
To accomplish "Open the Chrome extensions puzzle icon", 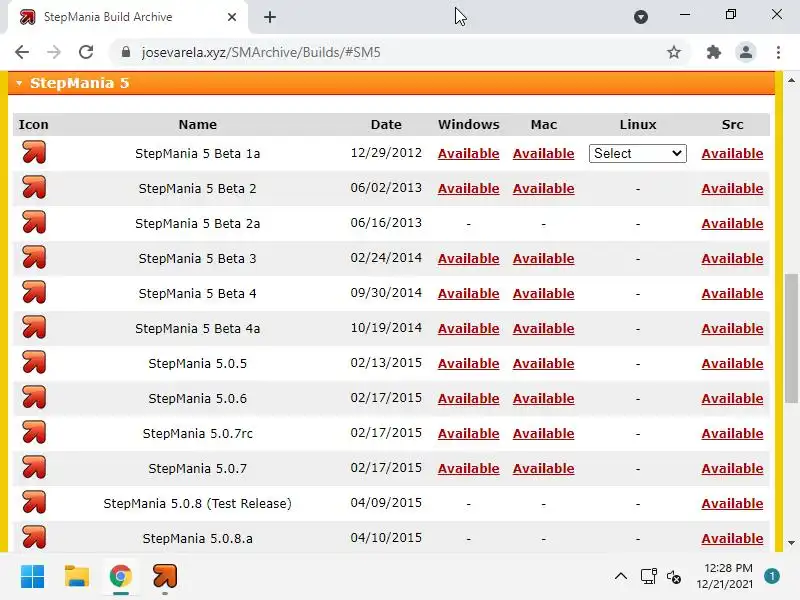I will [713, 52].
